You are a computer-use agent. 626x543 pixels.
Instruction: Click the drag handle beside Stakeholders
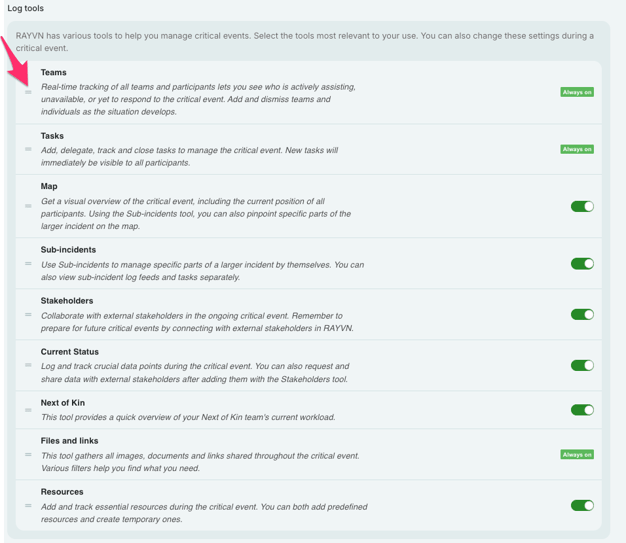click(x=28, y=315)
